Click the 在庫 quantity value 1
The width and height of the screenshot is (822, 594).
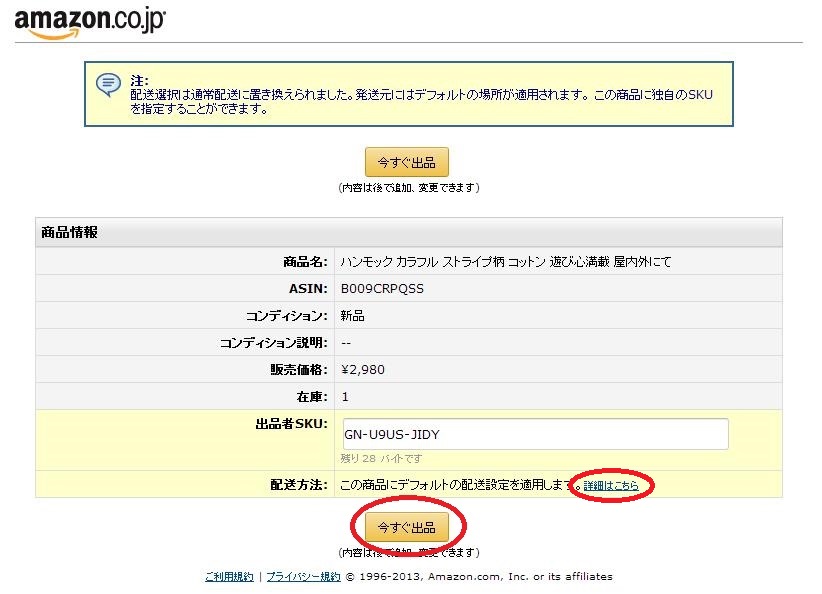click(x=343, y=397)
